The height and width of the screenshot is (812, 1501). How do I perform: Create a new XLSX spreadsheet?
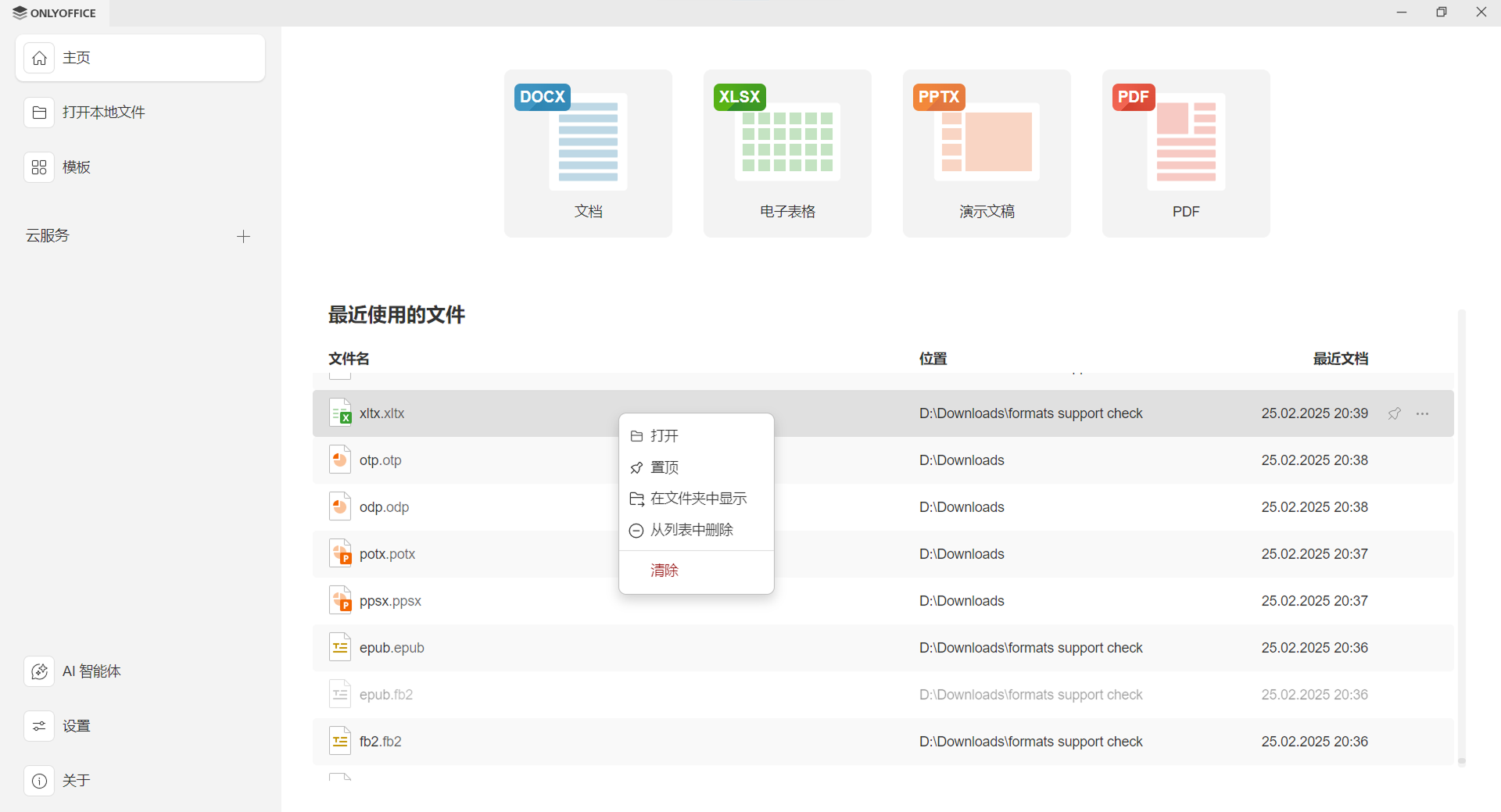point(787,153)
